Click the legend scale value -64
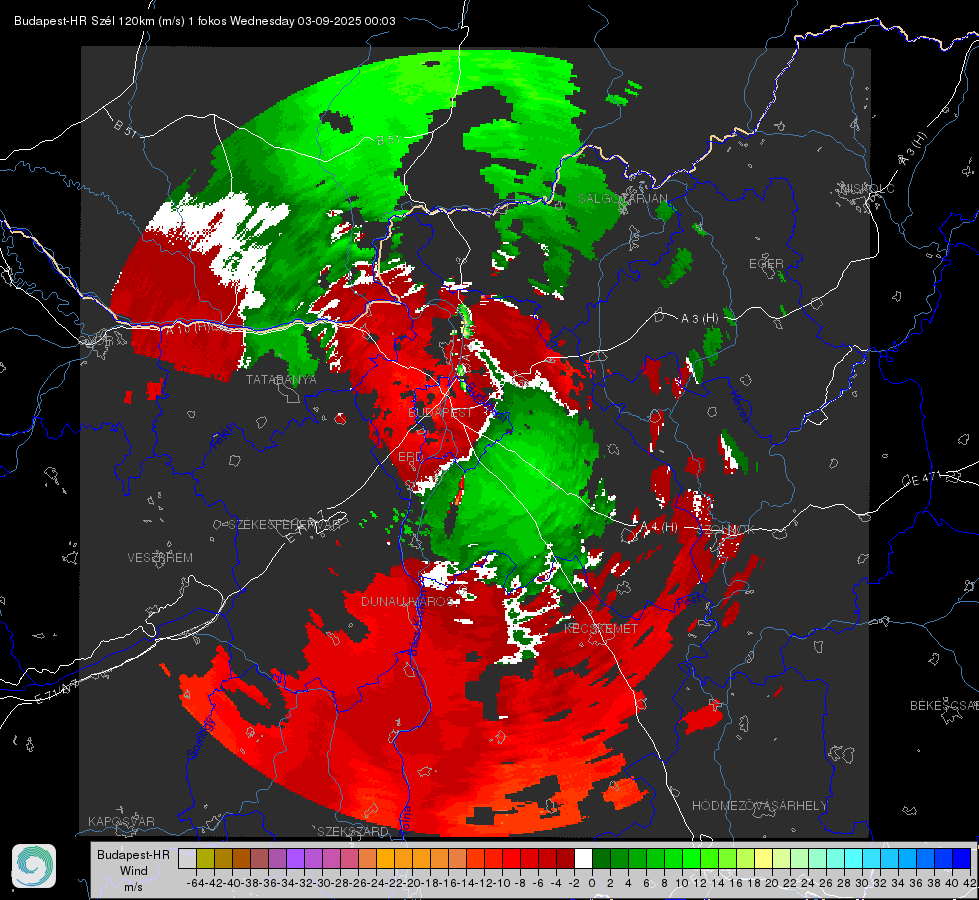This screenshot has width=979, height=900. point(196,884)
